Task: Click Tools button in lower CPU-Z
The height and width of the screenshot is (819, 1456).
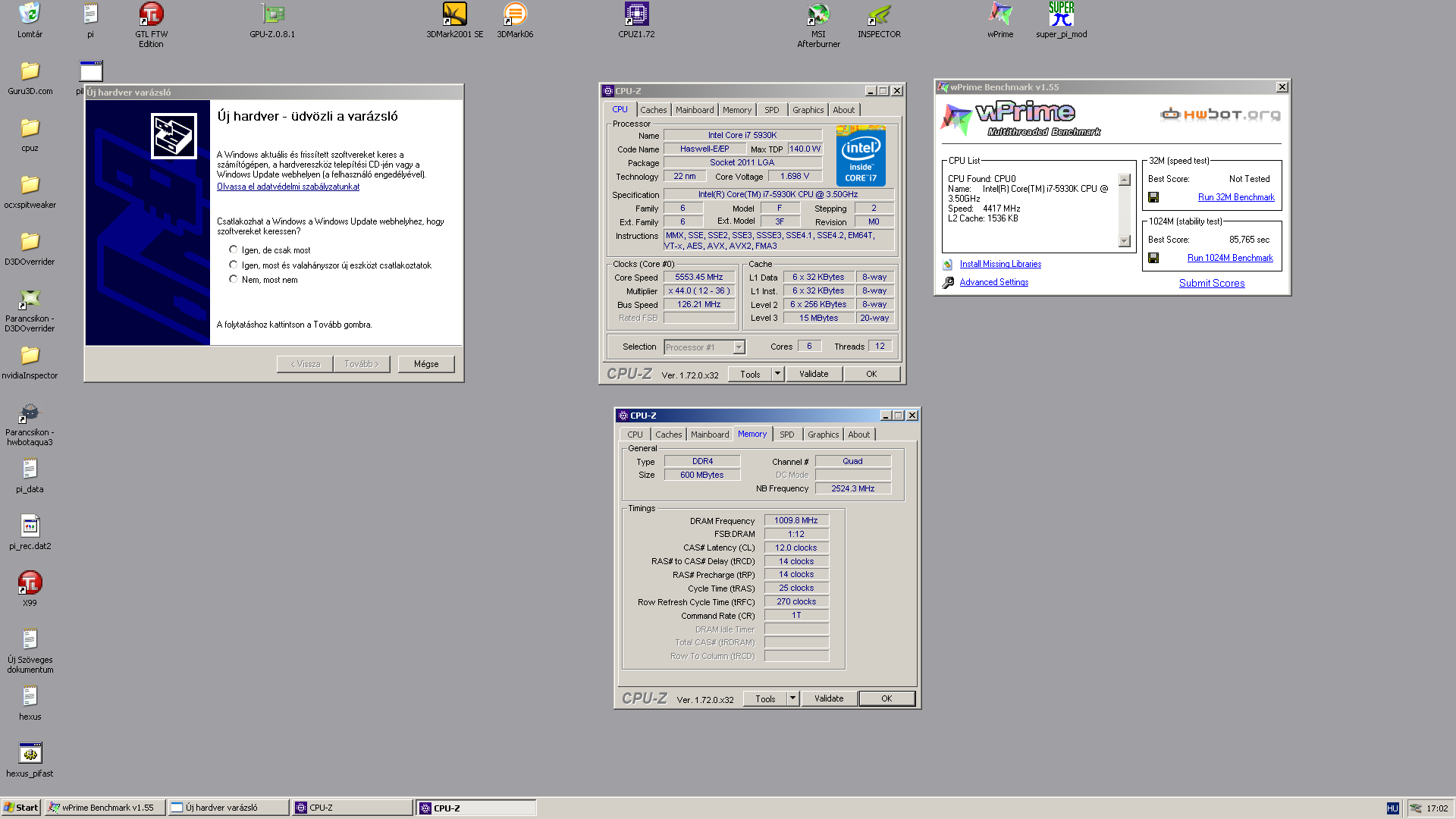Action: pos(765,698)
